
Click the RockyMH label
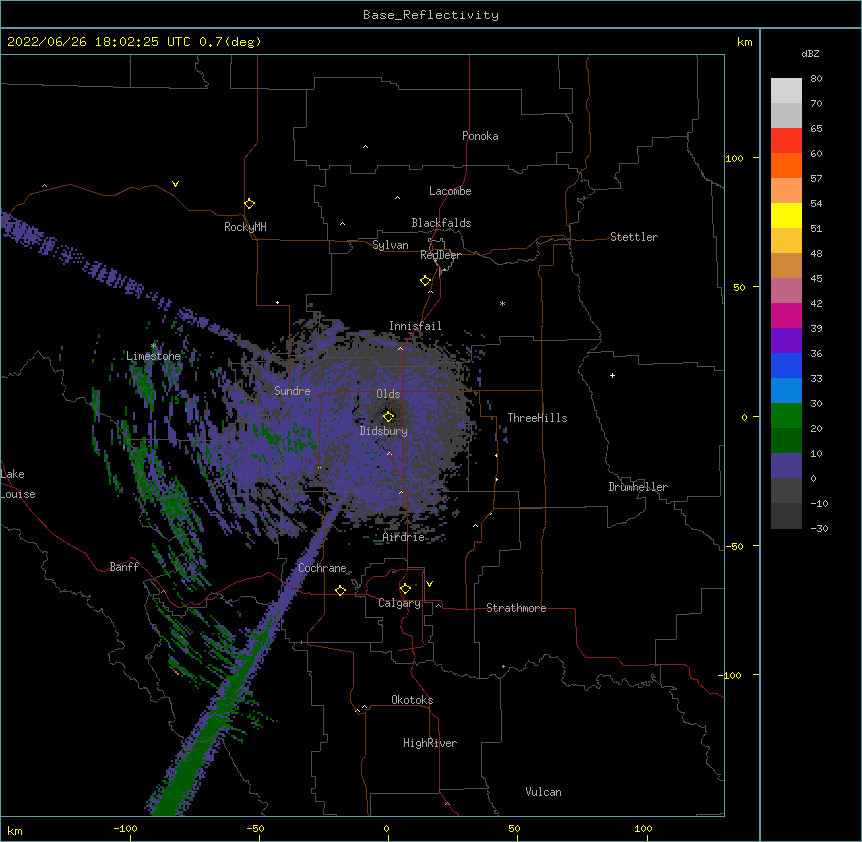click(245, 226)
